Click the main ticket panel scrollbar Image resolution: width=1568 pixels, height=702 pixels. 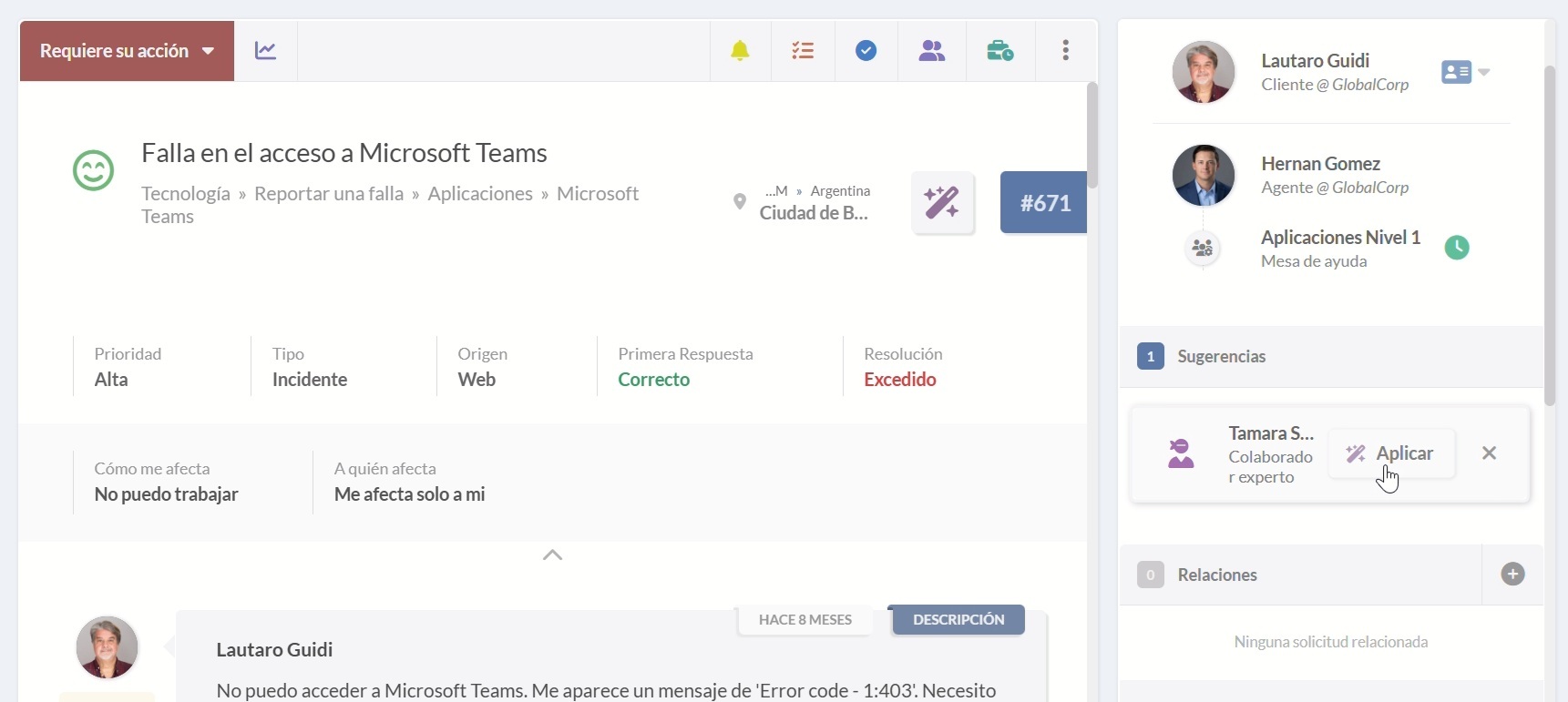pos(1091,135)
